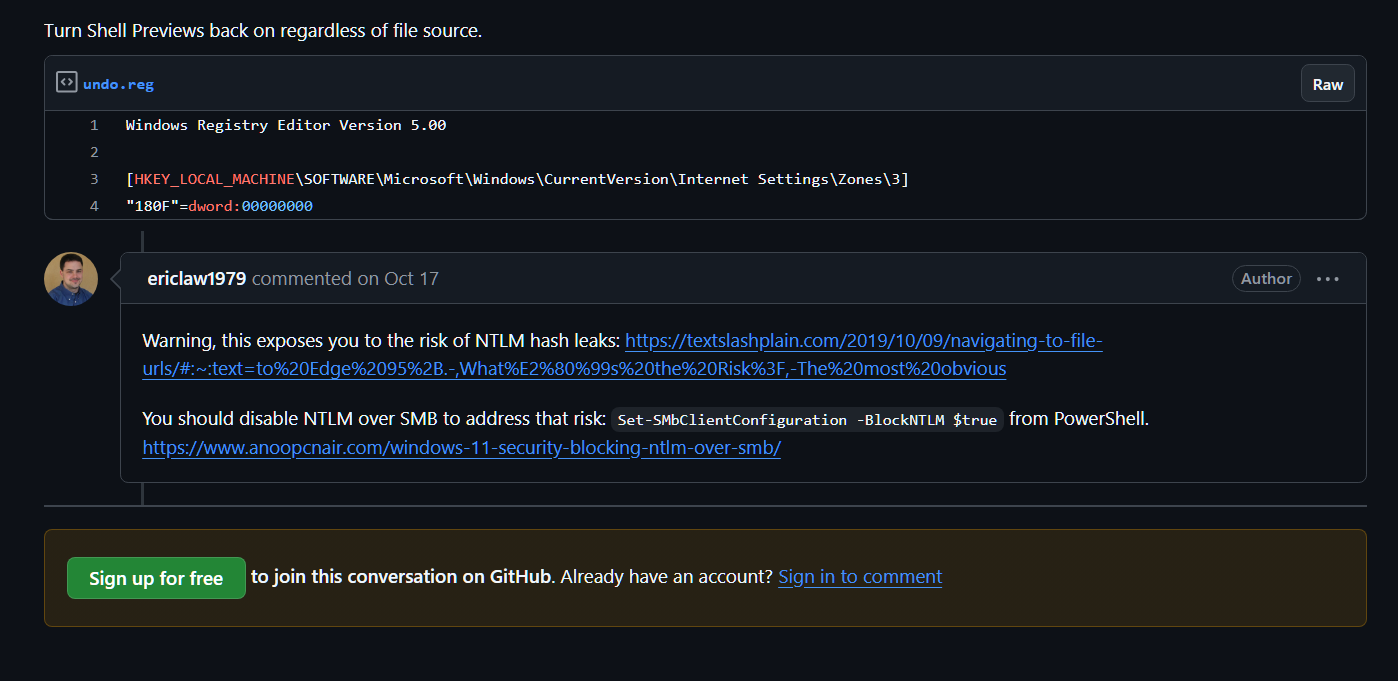Select line number 4 in the code

click(94, 206)
